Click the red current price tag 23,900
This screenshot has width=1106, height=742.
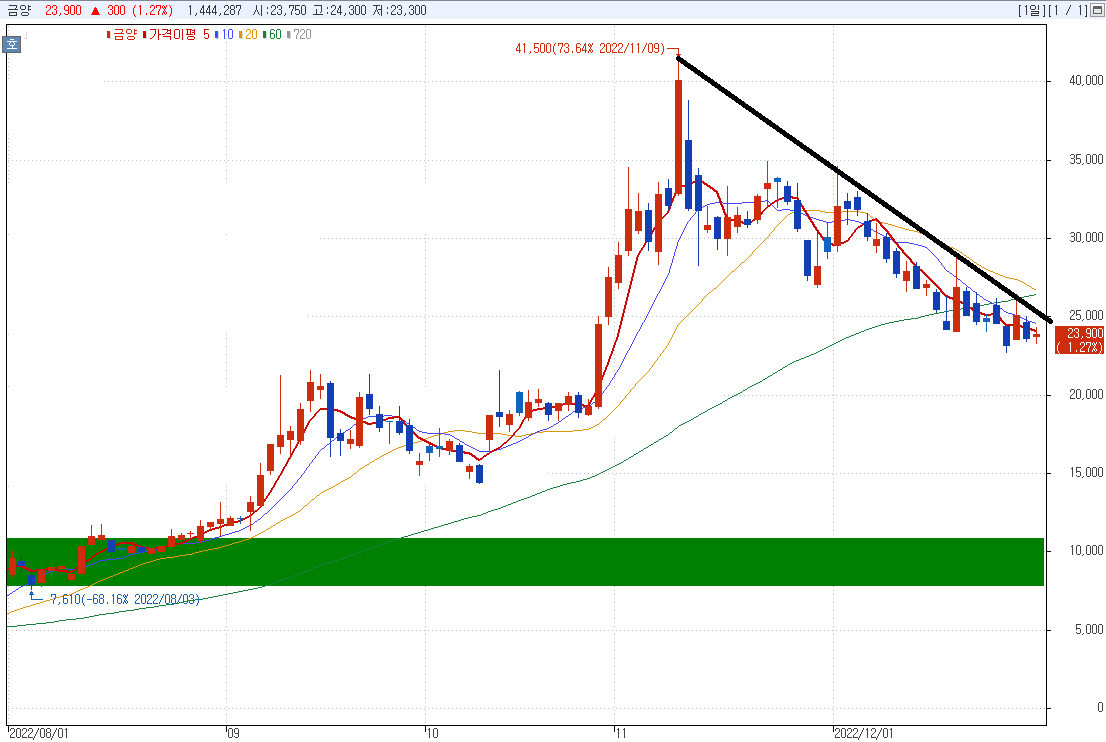click(1080, 340)
